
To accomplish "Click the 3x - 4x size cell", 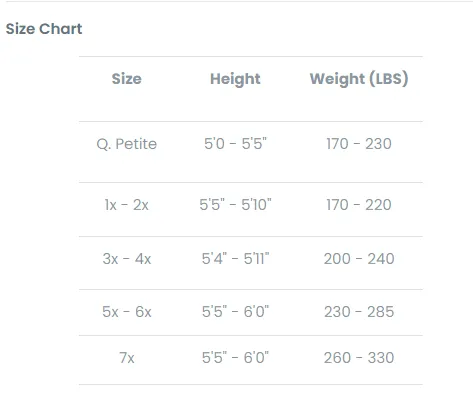I will tap(127, 259).
